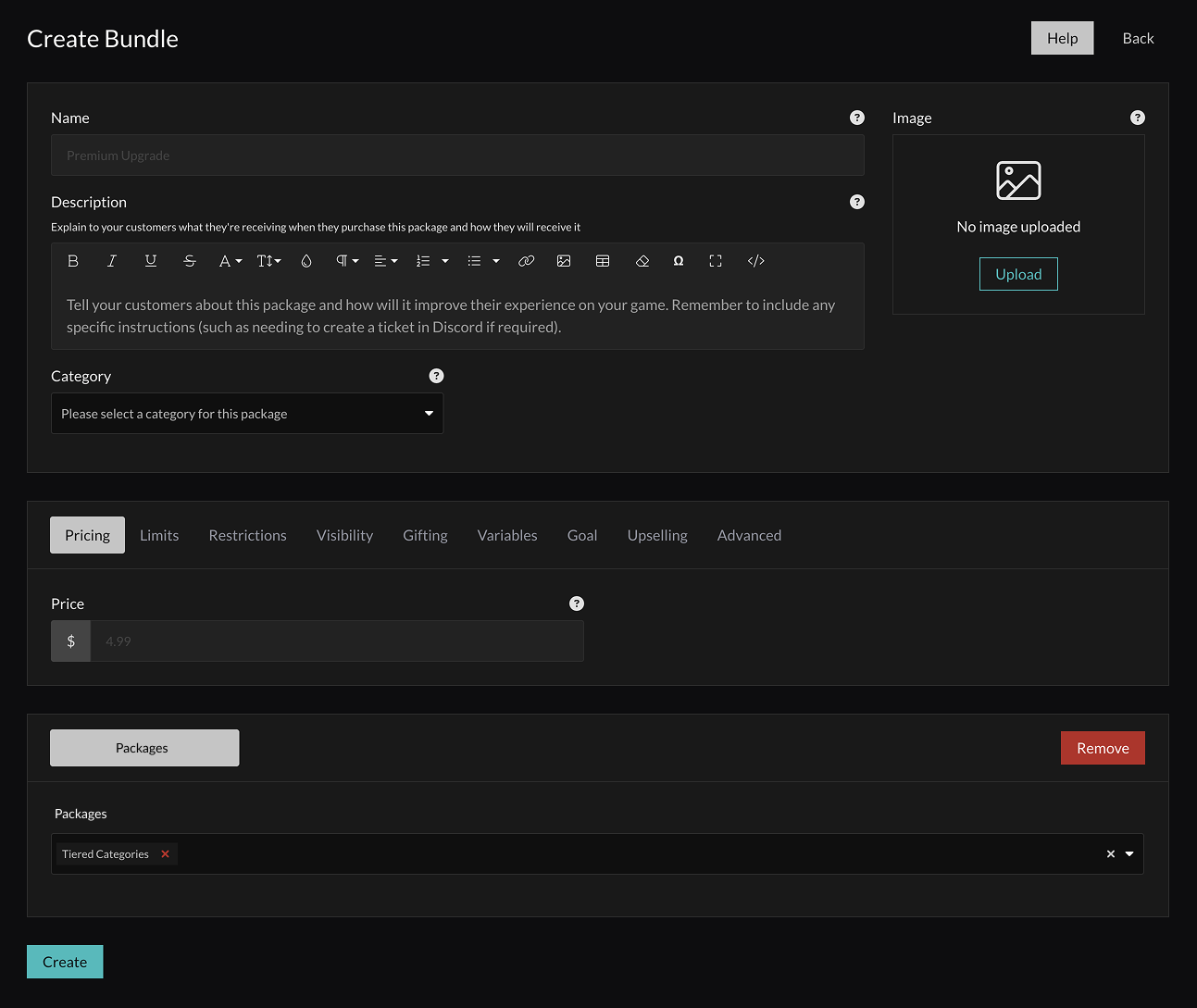Viewport: 1197px width, 1008px height.
Task: Insert a hyperlink in the description
Action: point(527,260)
